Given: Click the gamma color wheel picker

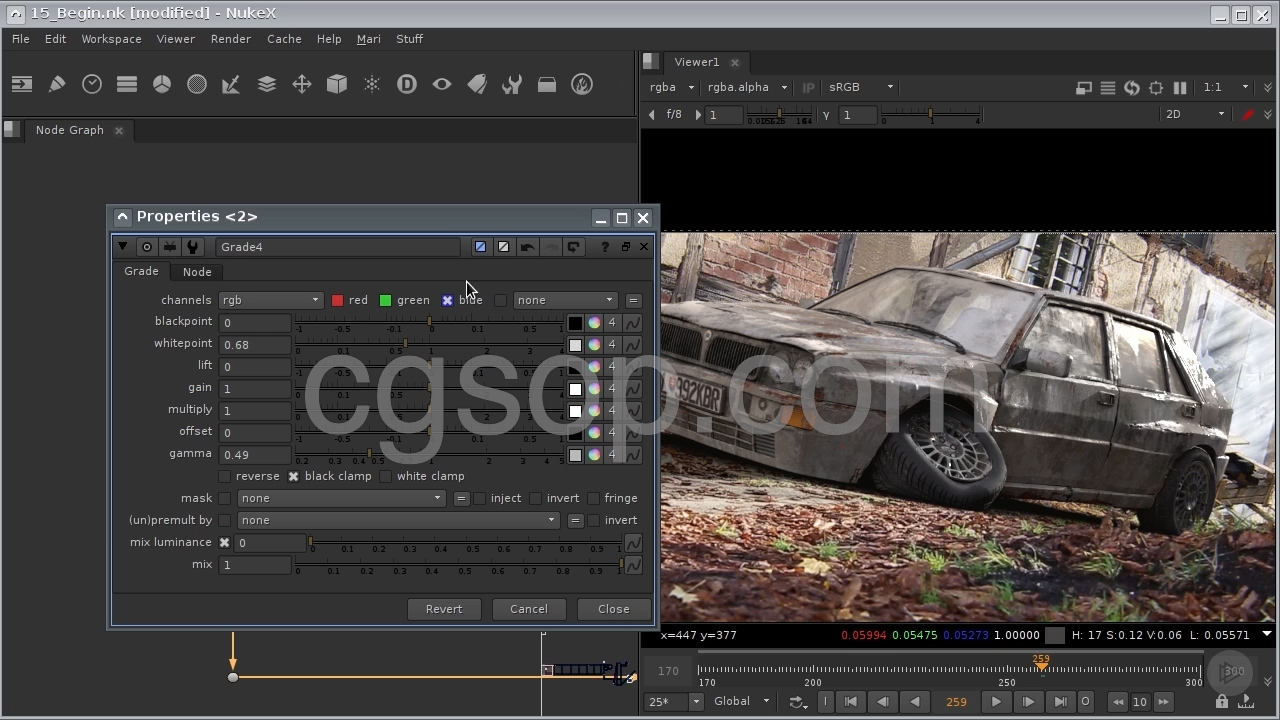Looking at the screenshot, I should coord(594,455).
